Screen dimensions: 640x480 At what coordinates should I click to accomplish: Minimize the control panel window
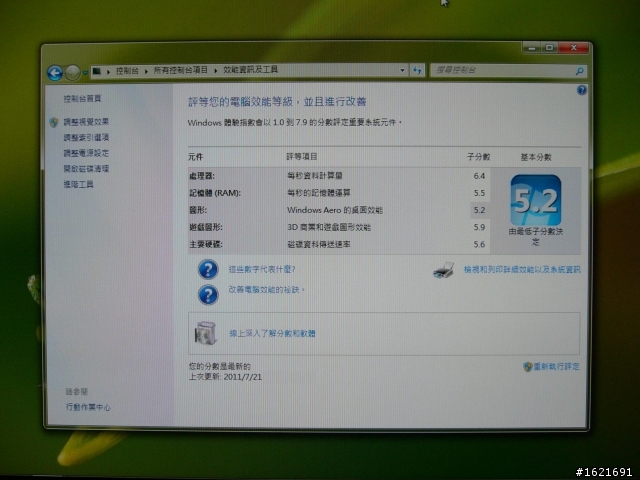[x=531, y=48]
